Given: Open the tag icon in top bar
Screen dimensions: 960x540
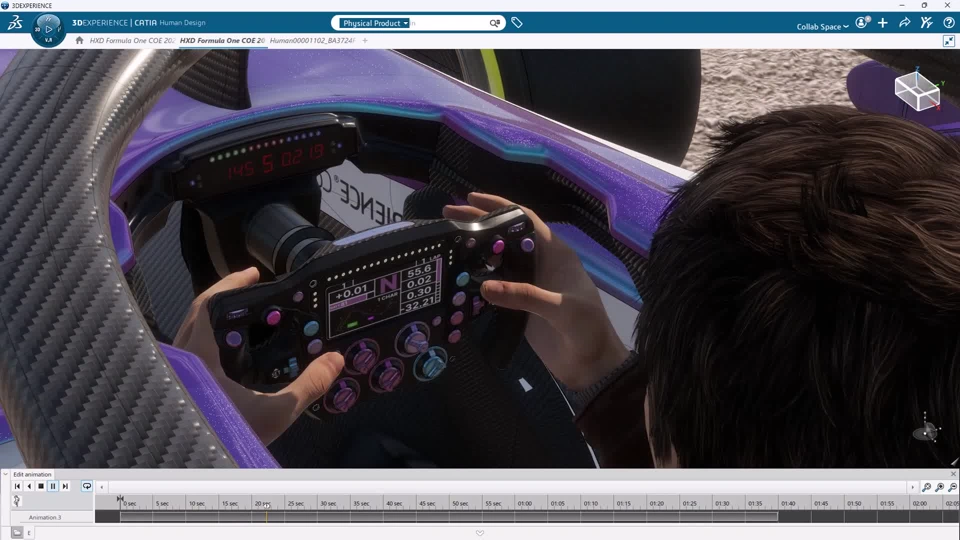Looking at the screenshot, I should click(517, 23).
